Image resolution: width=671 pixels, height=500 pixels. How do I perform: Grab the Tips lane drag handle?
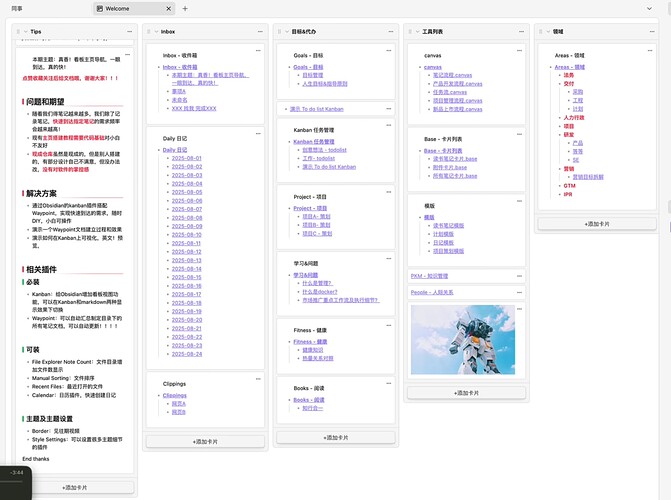tap(17, 32)
